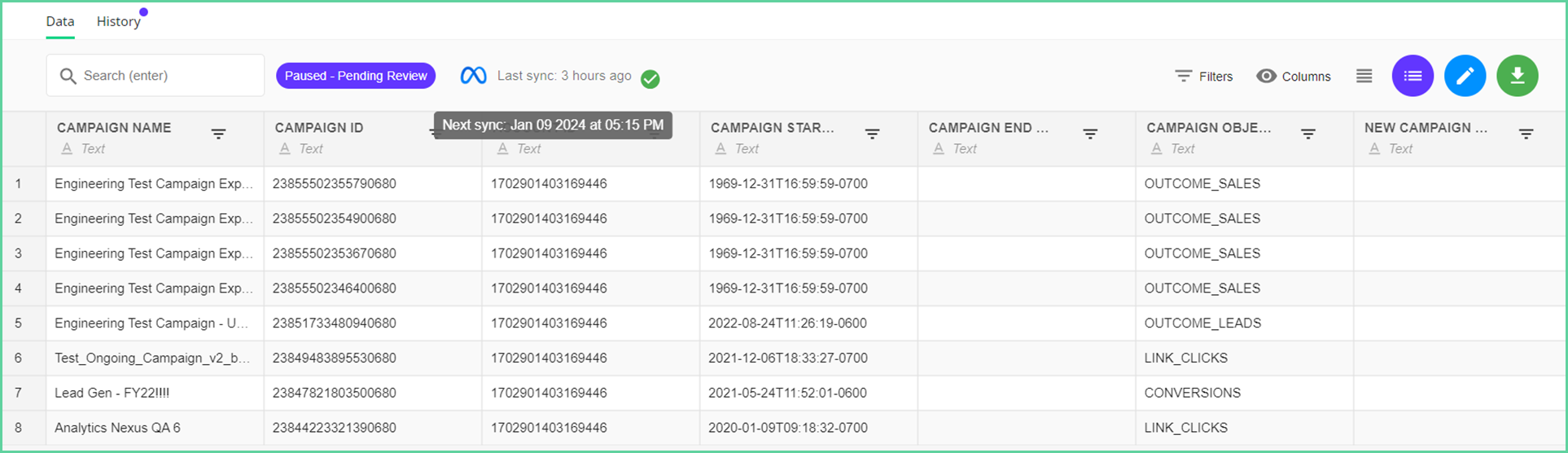
Task: Open Campaign Objective column filter menu
Action: (1308, 134)
